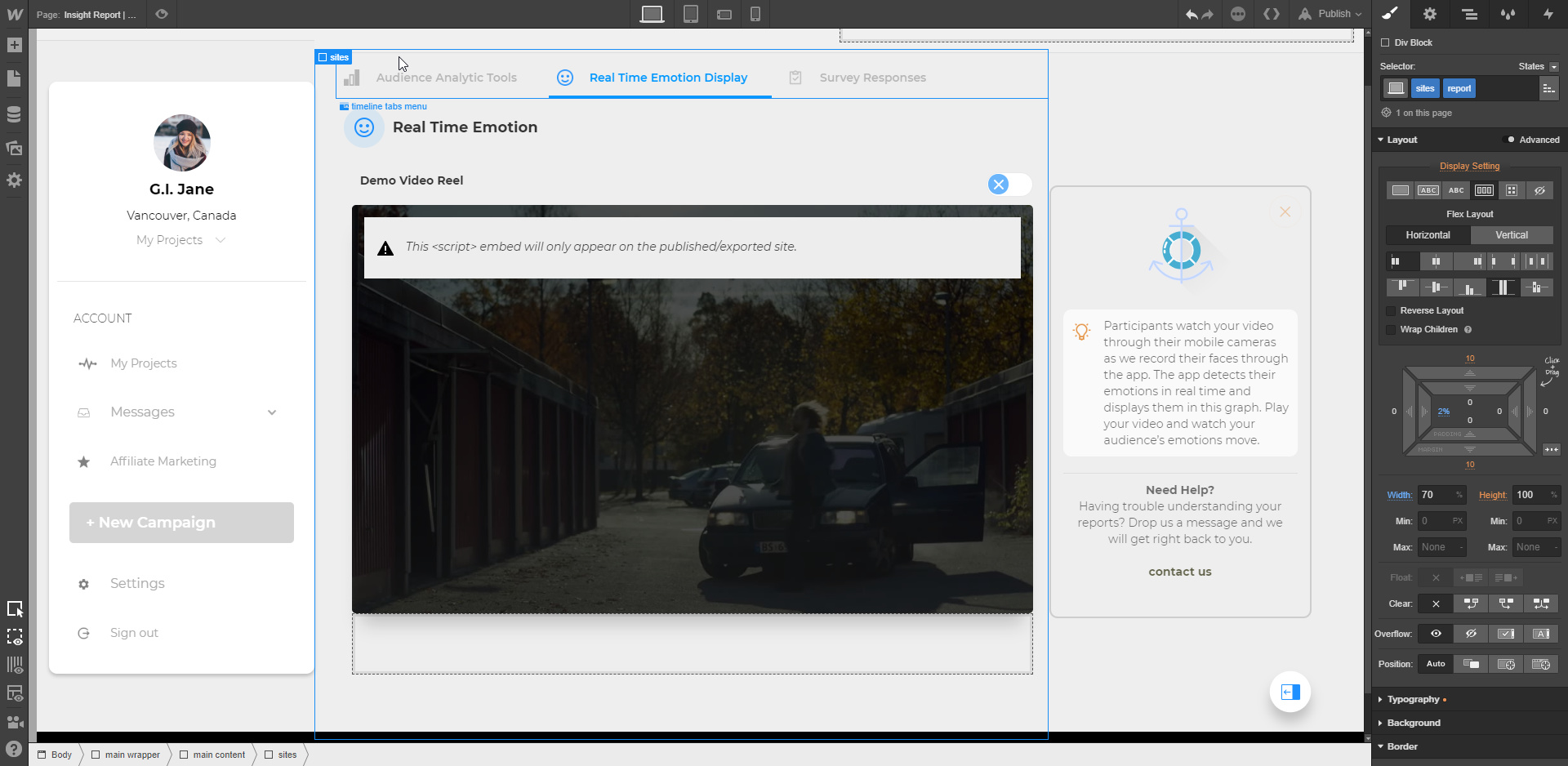
Task: Switch to mobile portrait breakpoint
Action: click(755, 14)
